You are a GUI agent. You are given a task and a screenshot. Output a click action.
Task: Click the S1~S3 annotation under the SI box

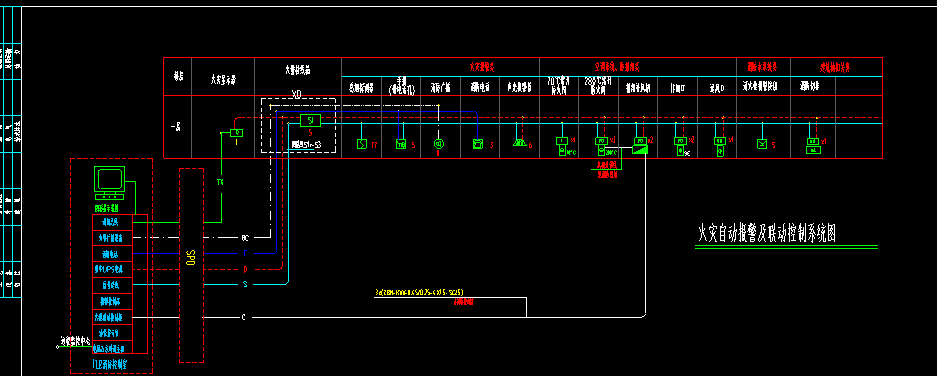[306, 145]
